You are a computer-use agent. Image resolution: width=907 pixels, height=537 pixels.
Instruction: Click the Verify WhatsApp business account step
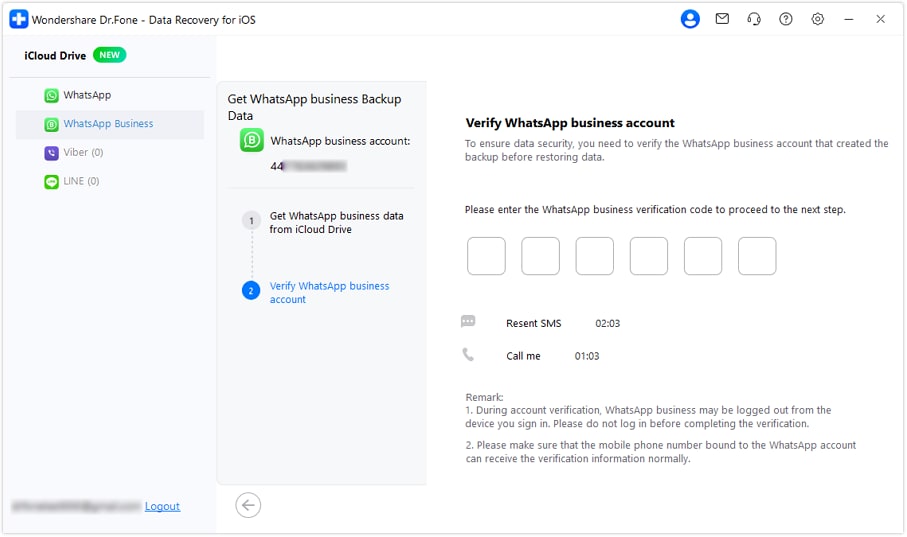(329, 293)
